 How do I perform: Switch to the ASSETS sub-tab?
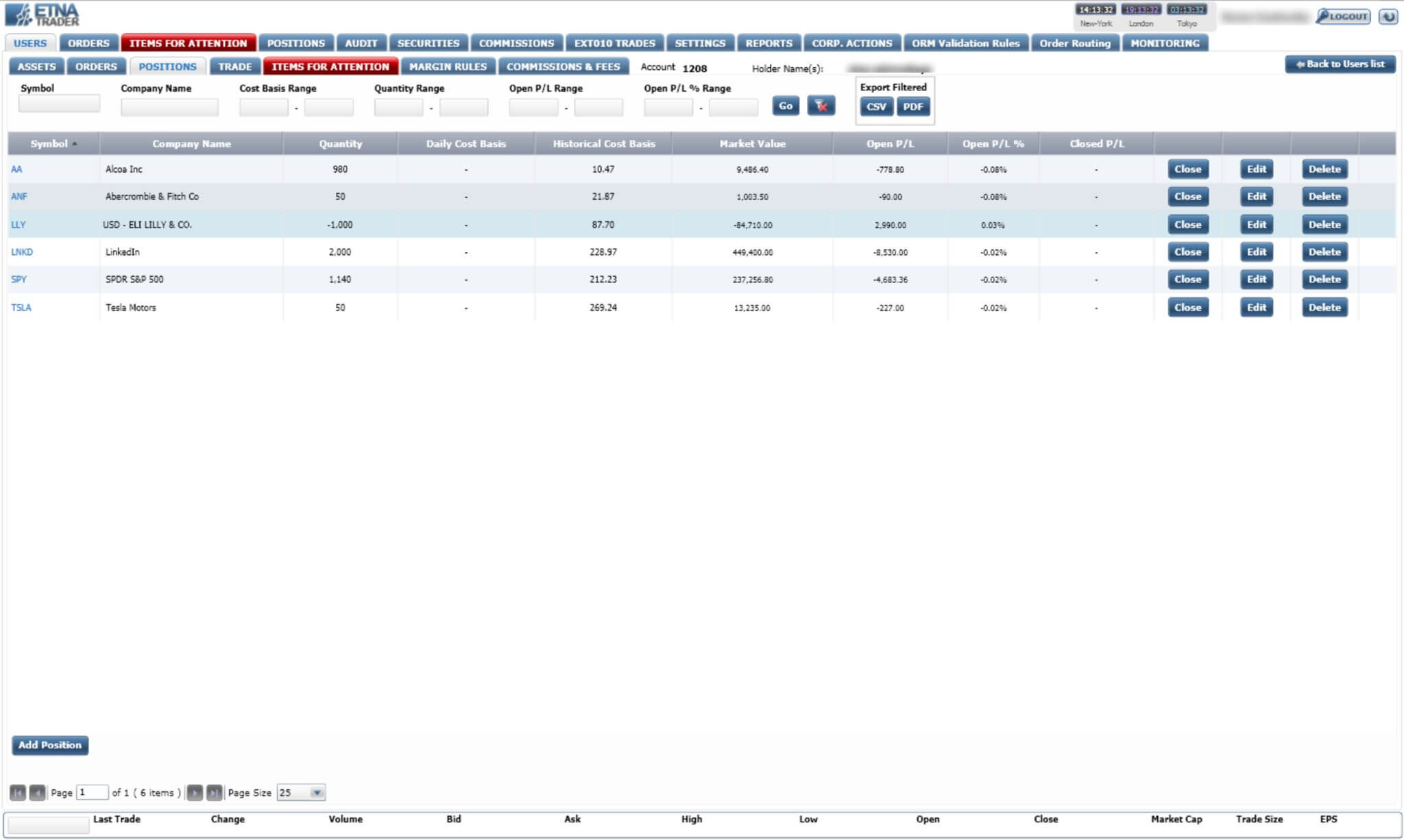(x=36, y=66)
